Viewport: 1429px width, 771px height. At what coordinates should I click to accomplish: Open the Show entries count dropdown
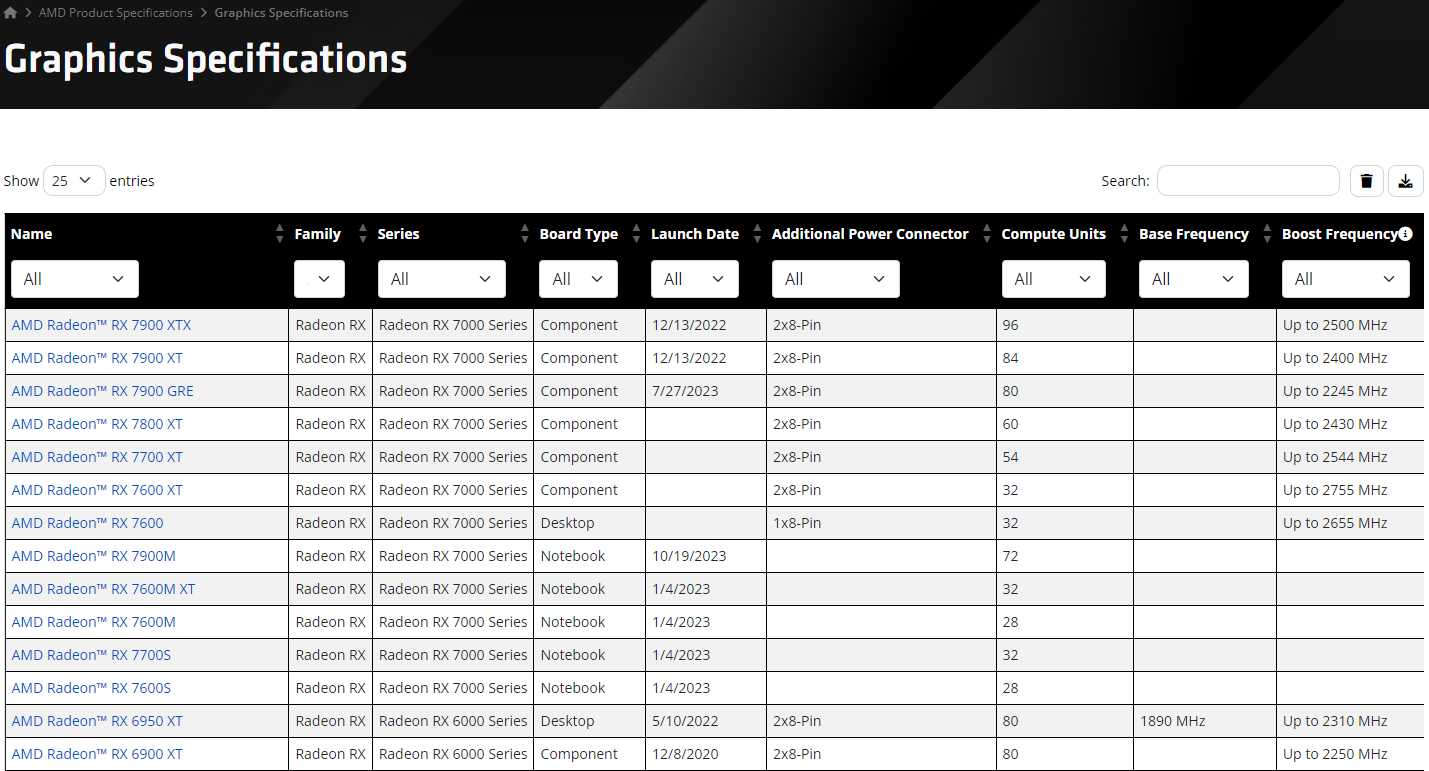pyautogui.click(x=74, y=181)
